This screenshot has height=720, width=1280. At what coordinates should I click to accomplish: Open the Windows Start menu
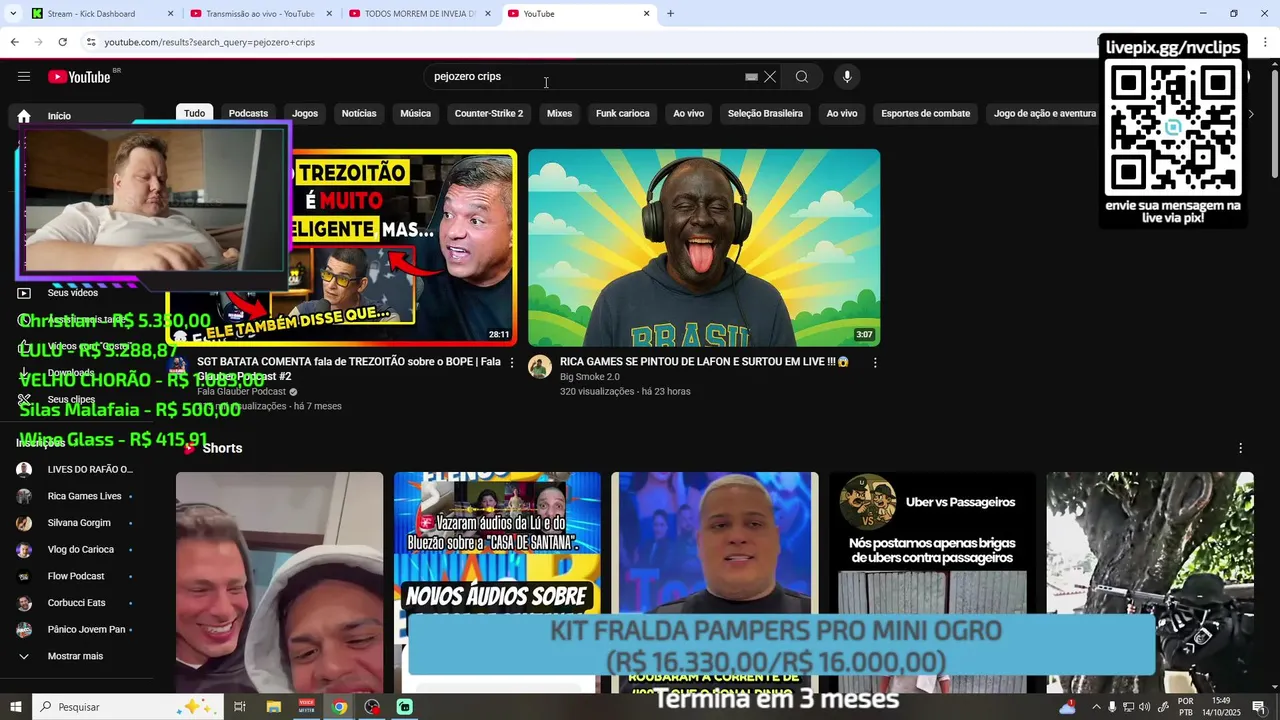pyautogui.click(x=16, y=707)
